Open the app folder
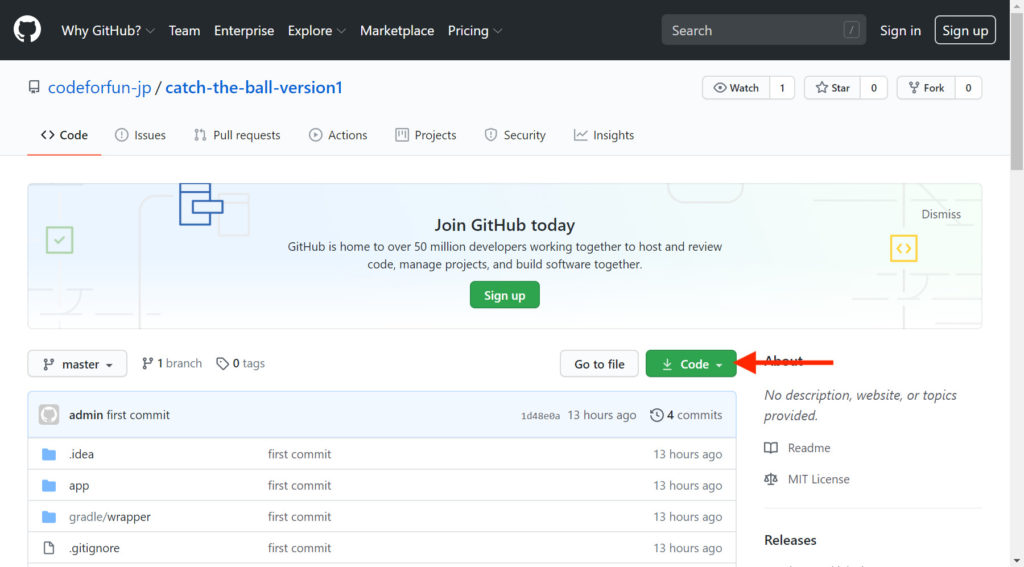This screenshot has height=567, width=1024. pos(79,485)
